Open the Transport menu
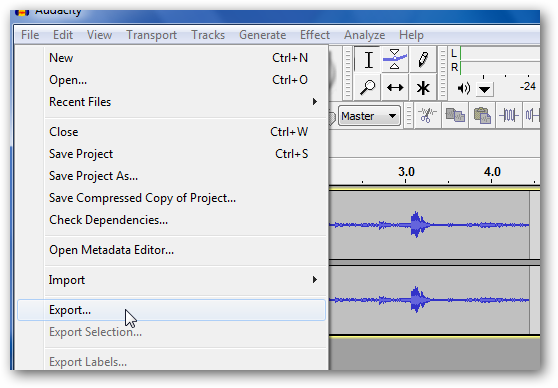This screenshot has height=388, width=558. click(151, 35)
